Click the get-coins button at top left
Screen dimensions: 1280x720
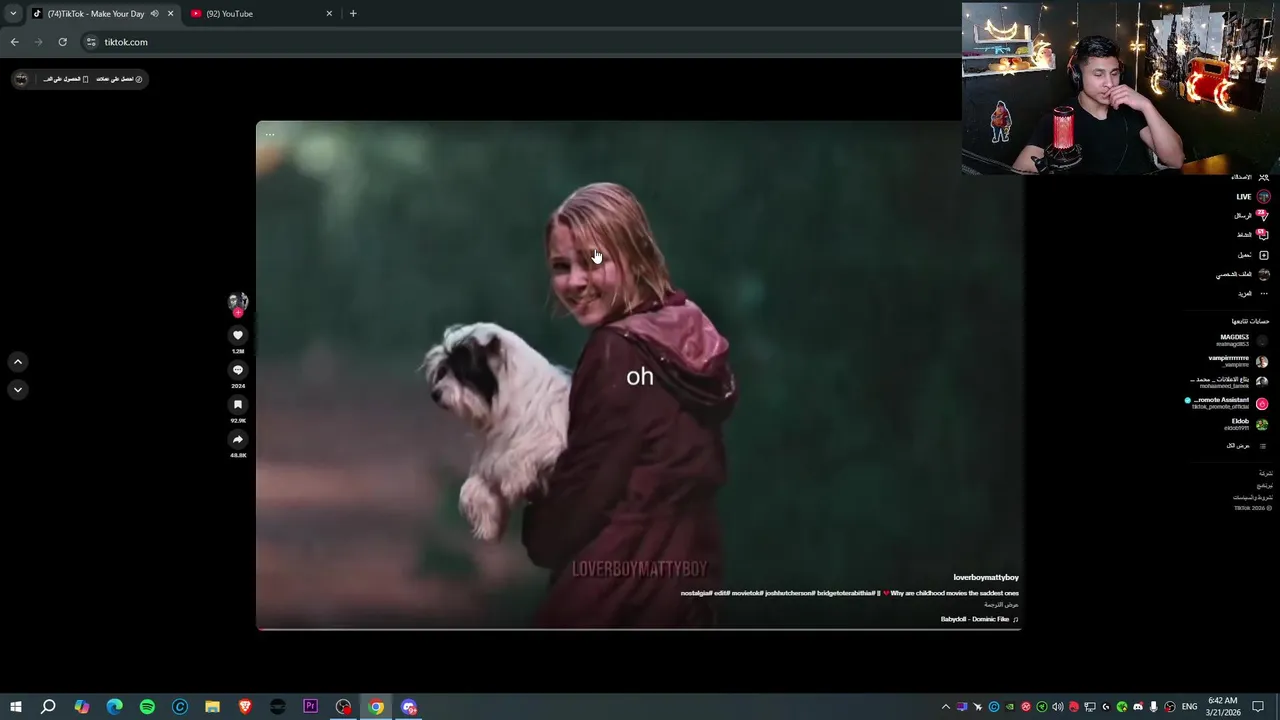(x=119, y=79)
